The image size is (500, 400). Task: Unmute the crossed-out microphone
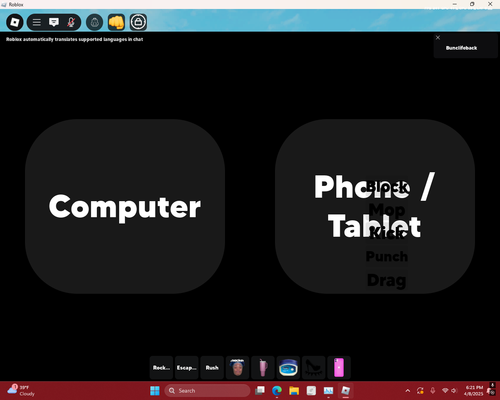tap(71, 22)
